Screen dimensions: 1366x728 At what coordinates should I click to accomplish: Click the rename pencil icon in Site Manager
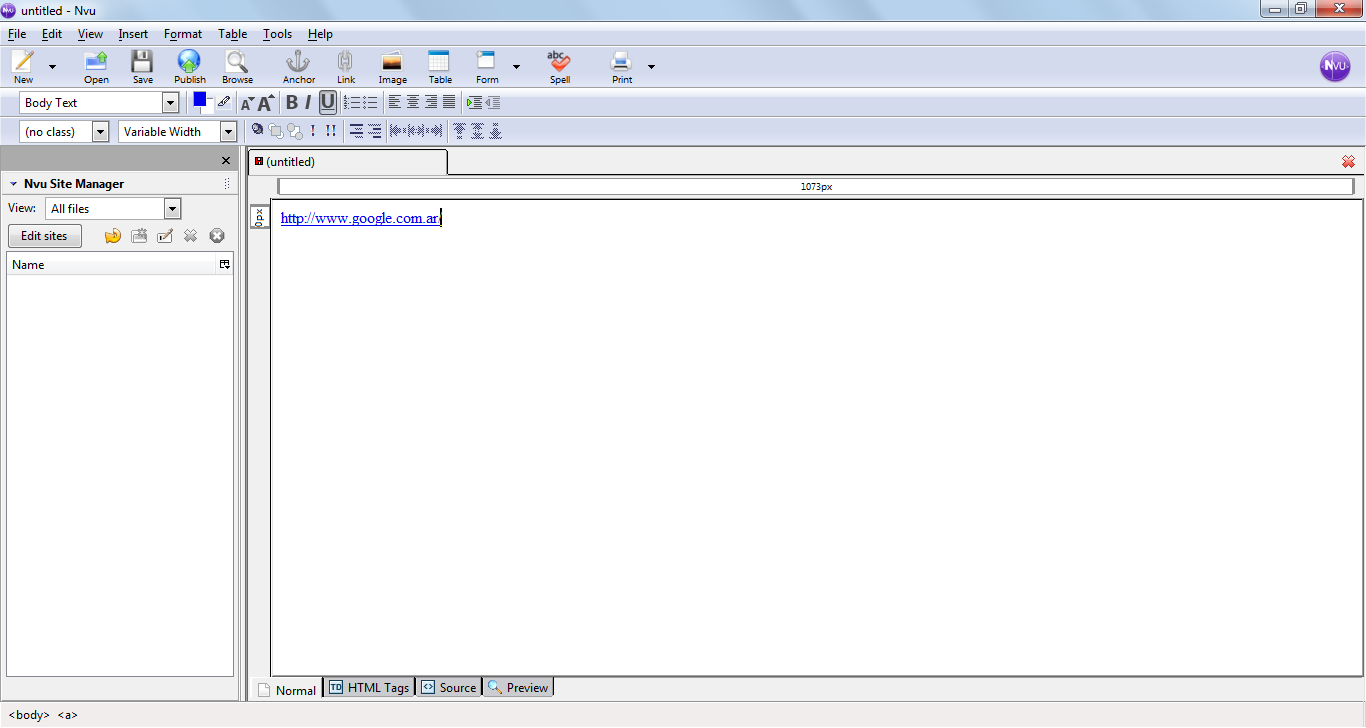165,236
